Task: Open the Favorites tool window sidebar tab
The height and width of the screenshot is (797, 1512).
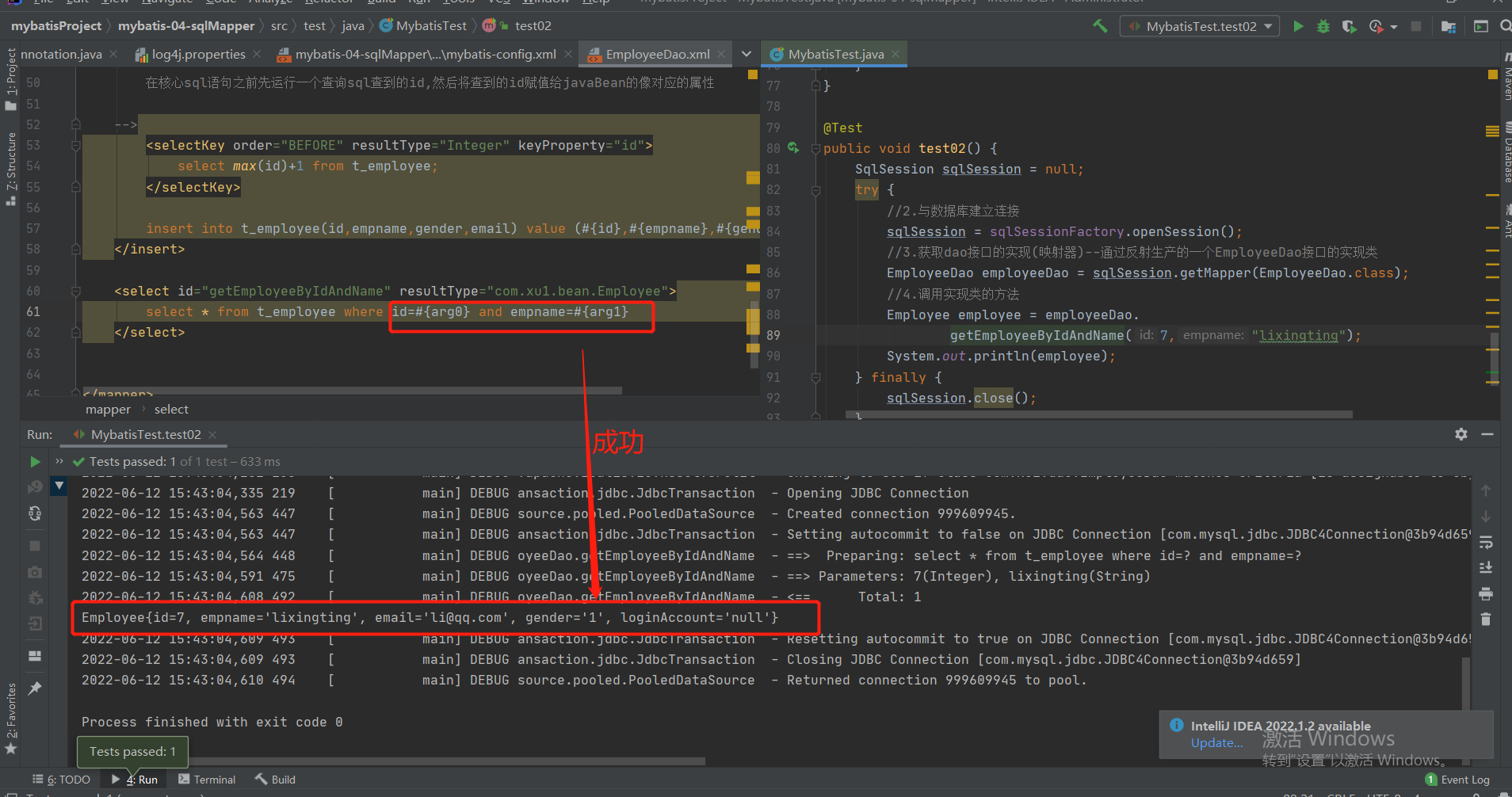Action: coord(10,718)
